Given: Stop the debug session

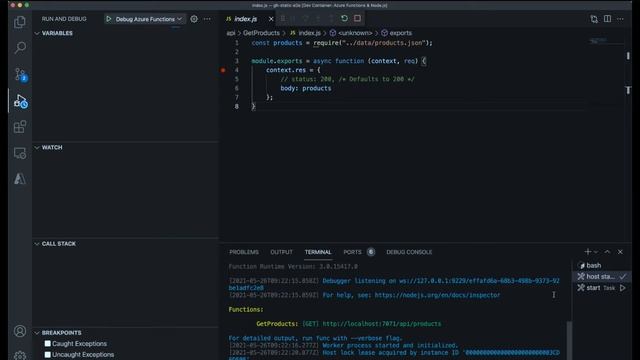Looking at the screenshot, I should pyautogui.click(x=358, y=18).
